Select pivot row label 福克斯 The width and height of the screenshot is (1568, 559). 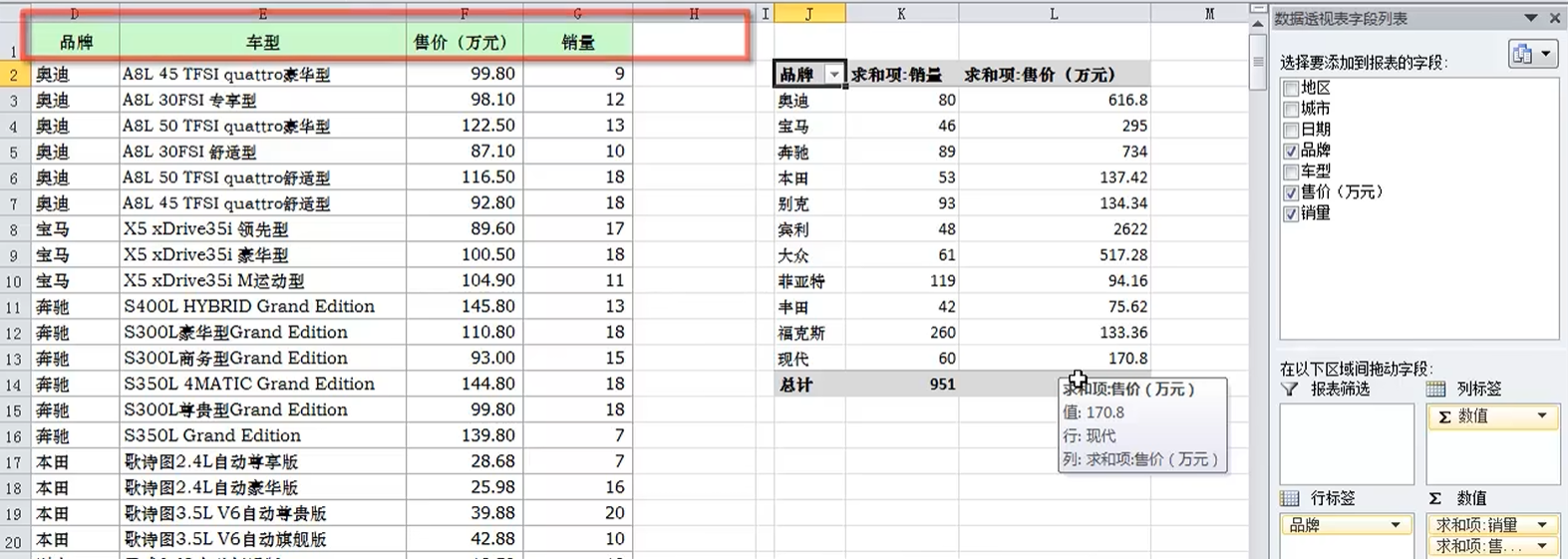(x=809, y=334)
